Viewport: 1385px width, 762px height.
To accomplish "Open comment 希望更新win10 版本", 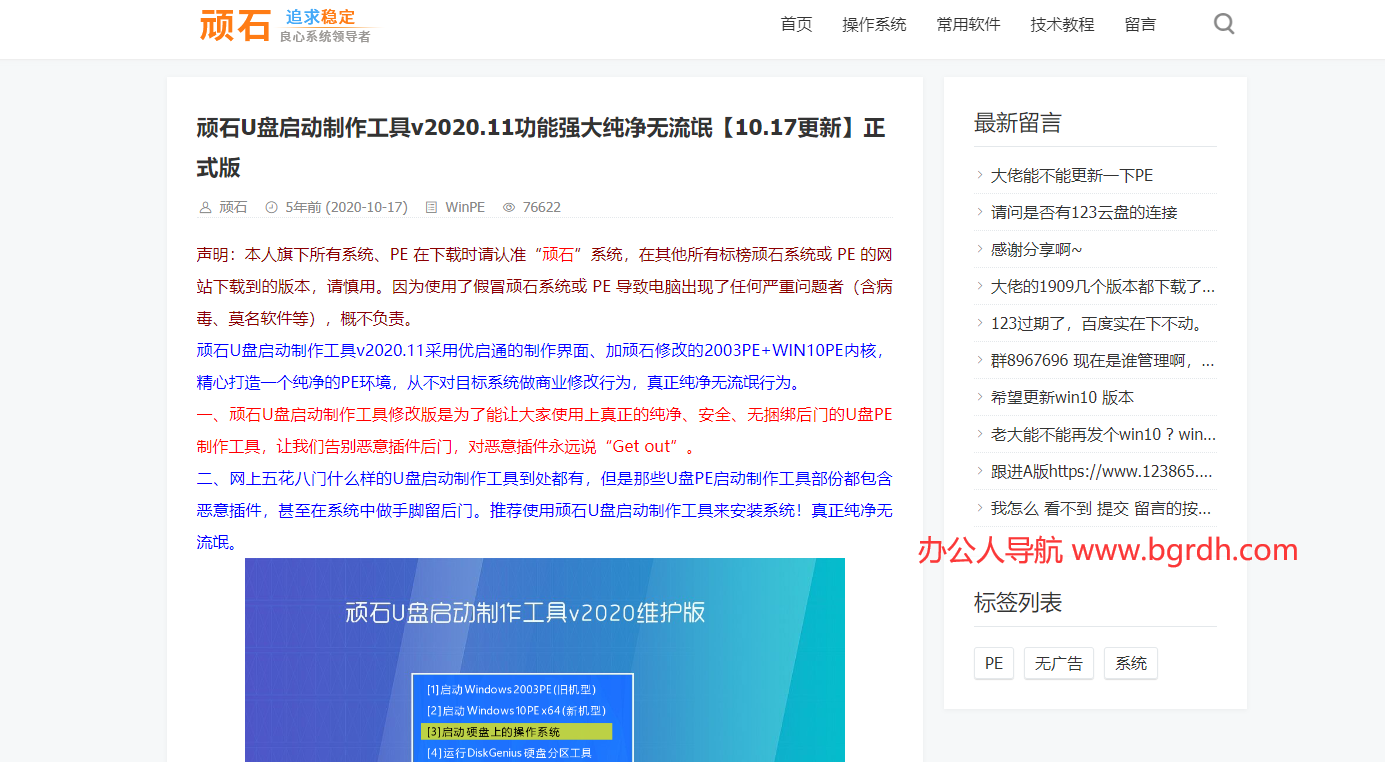I will pos(1062,397).
